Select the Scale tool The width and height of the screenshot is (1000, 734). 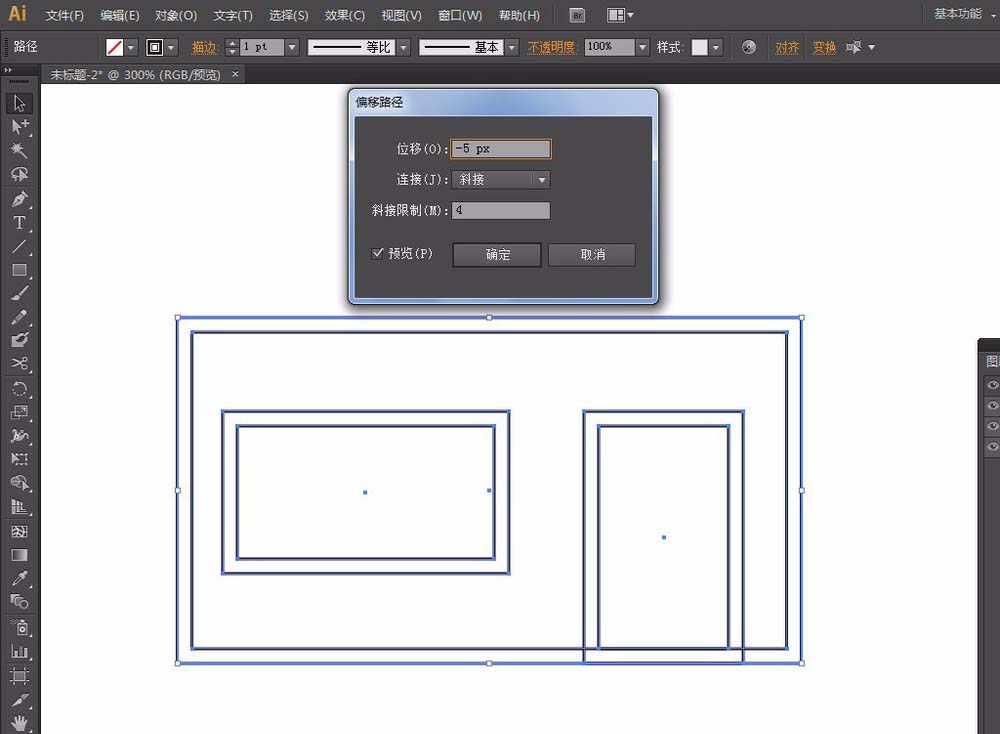(x=19, y=412)
